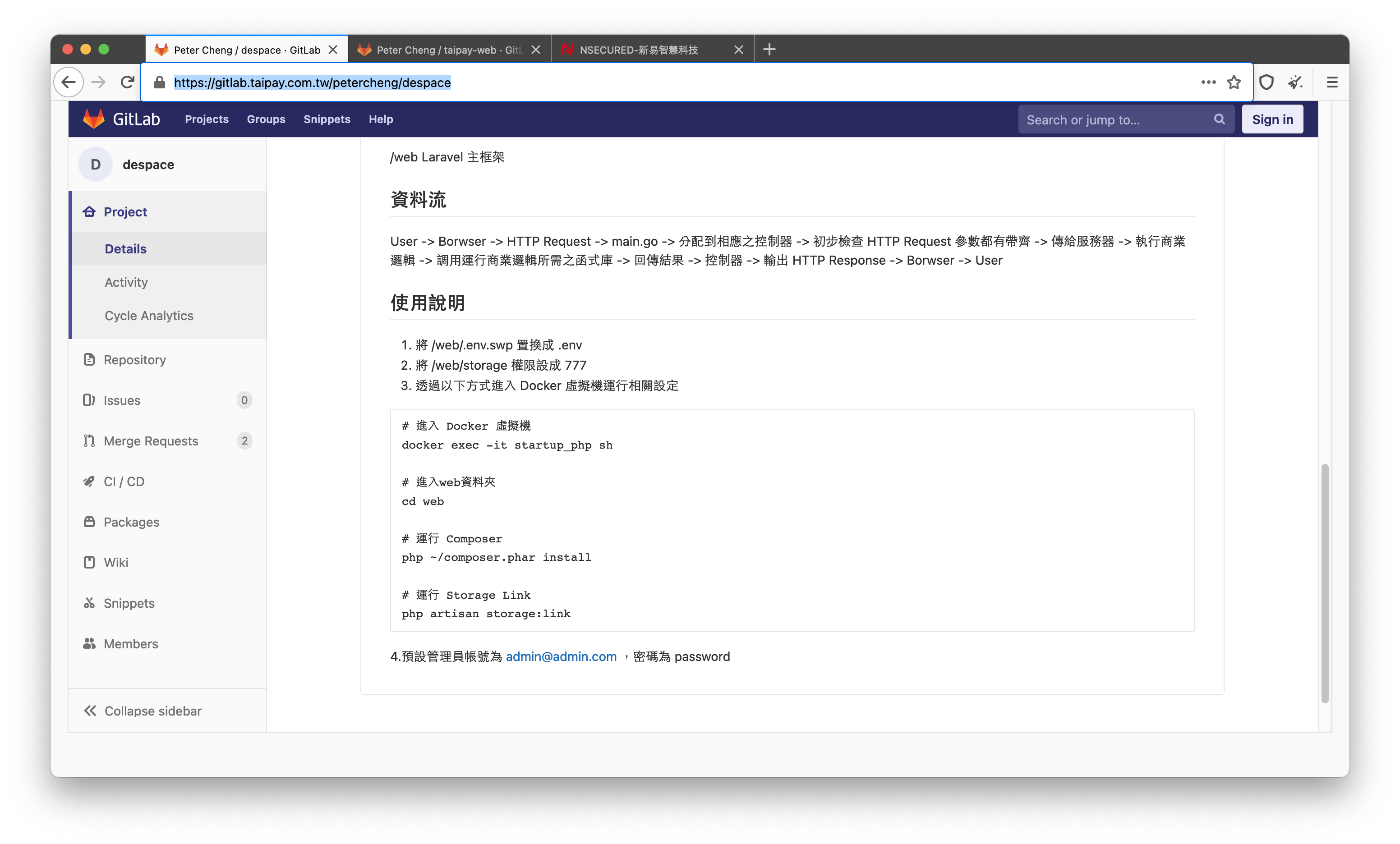Click the search magnifier icon
The image size is (1400, 844).
[x=1219, y=119]
